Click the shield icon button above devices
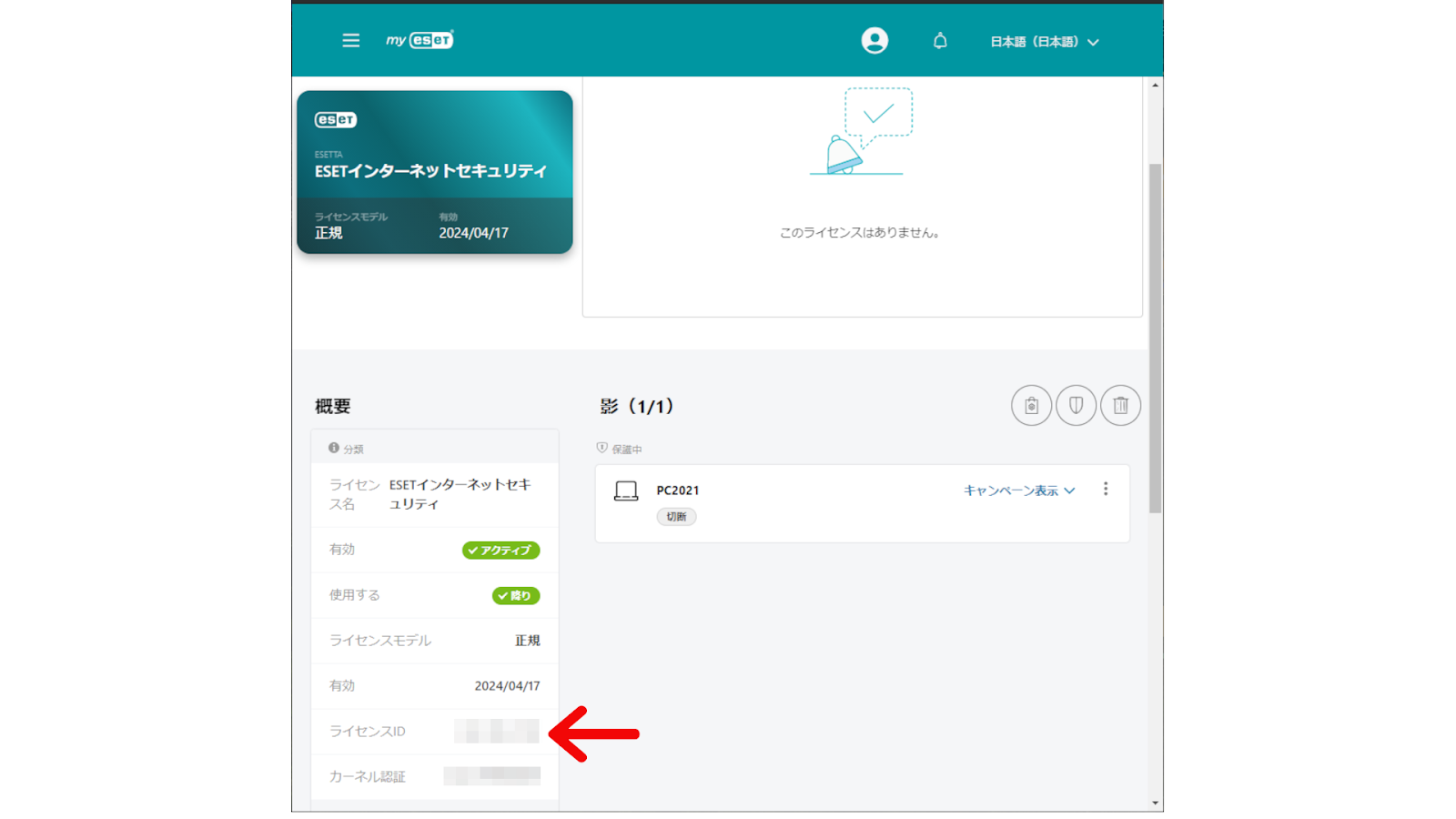 pyautogui.click(x=1076, y=406)
